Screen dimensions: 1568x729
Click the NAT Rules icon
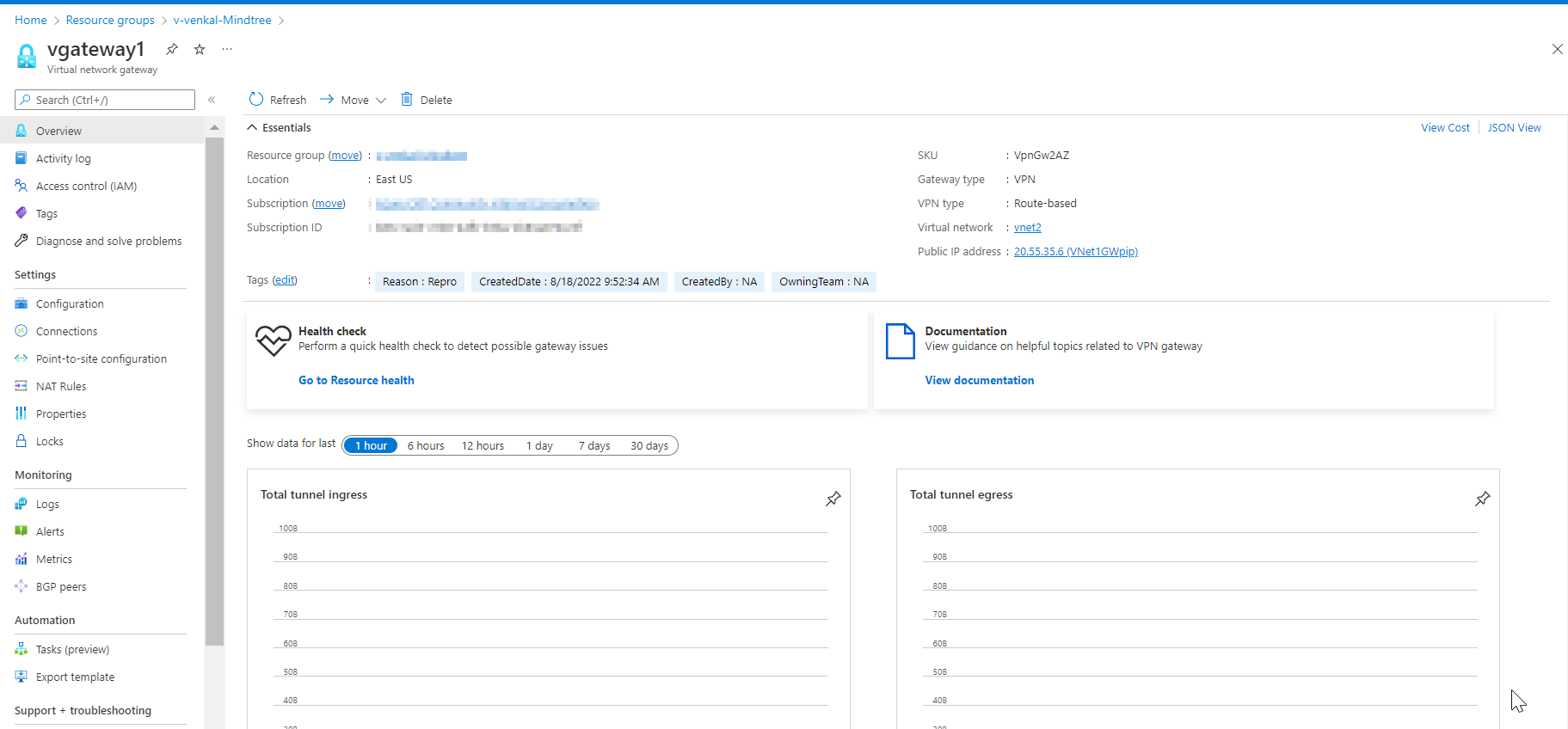(x=22, y=386)
